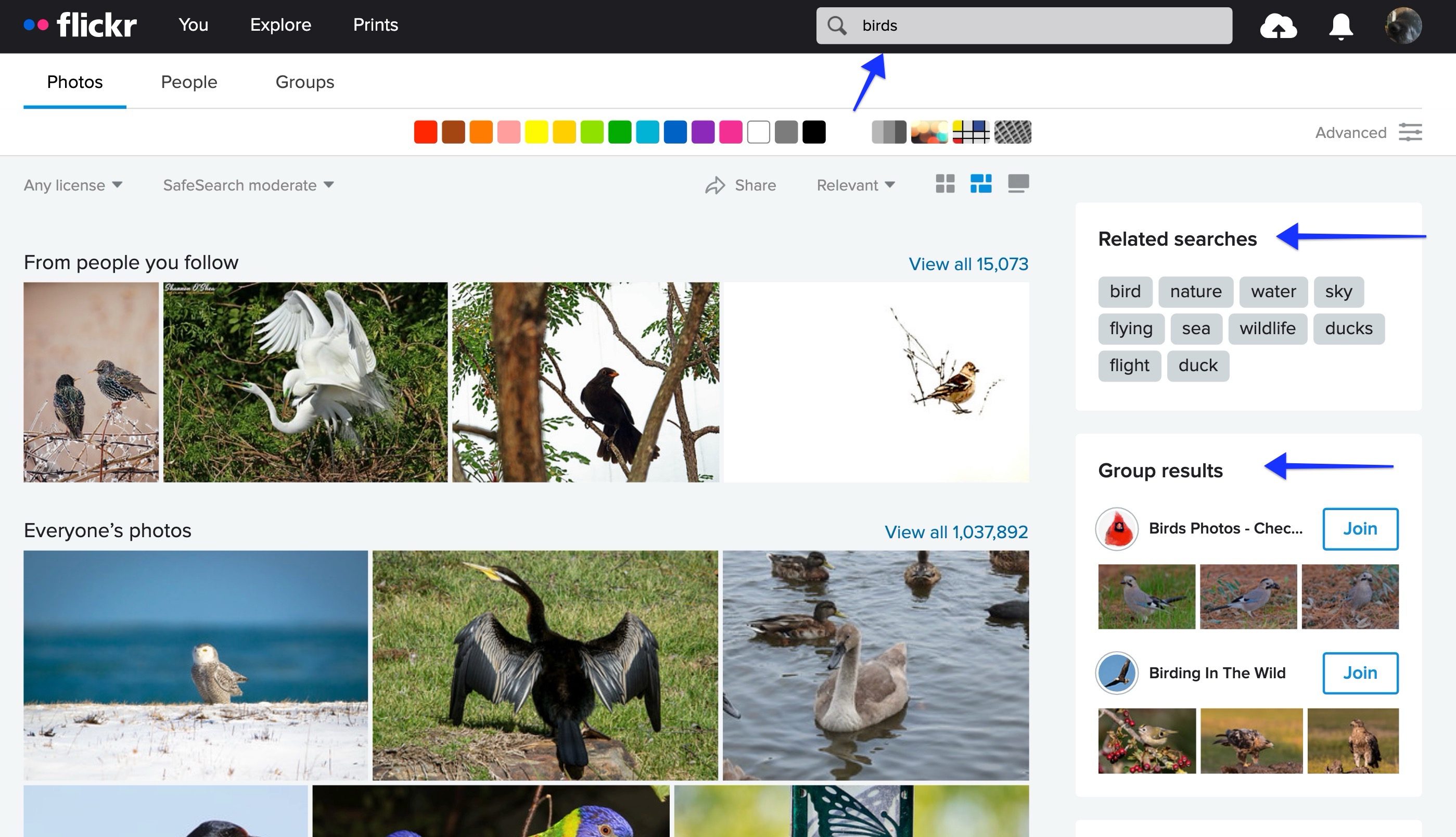
Task: Switch to the Groups tab
Action: pyautogui.click(x=304, y=82)
